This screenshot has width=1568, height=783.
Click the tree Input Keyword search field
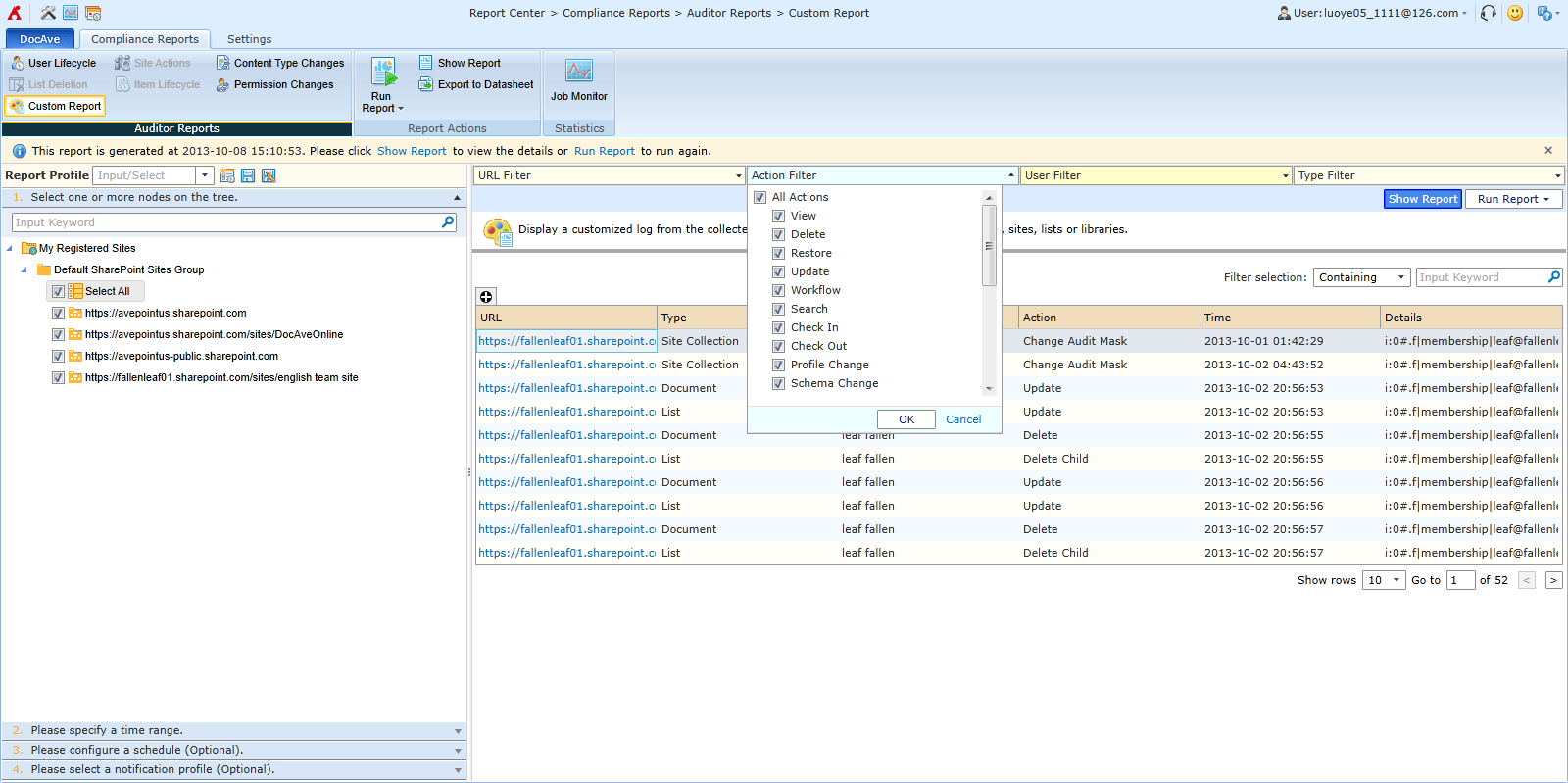pyautogui.click(x=227, y=222)
